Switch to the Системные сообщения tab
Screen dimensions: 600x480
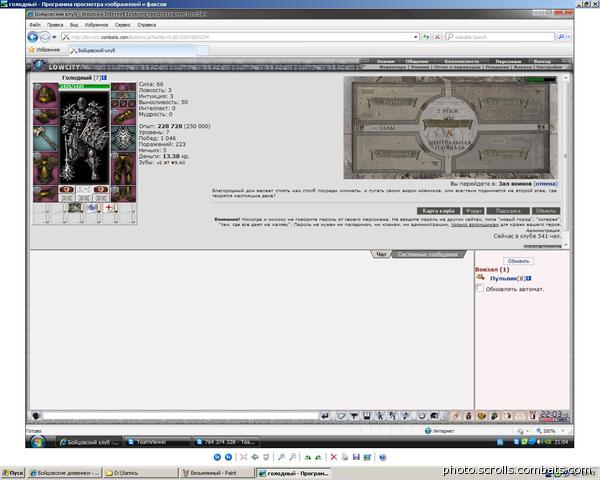click(x=427, y=254)
